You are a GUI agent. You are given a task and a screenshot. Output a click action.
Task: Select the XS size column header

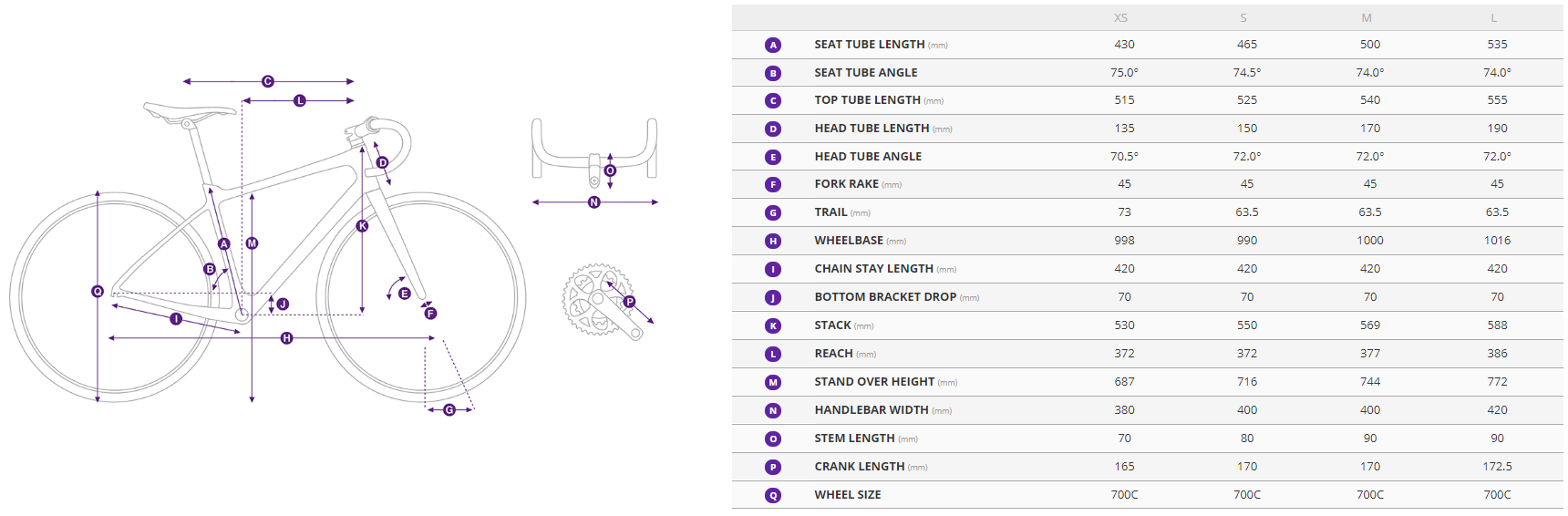pos(1120,18)
